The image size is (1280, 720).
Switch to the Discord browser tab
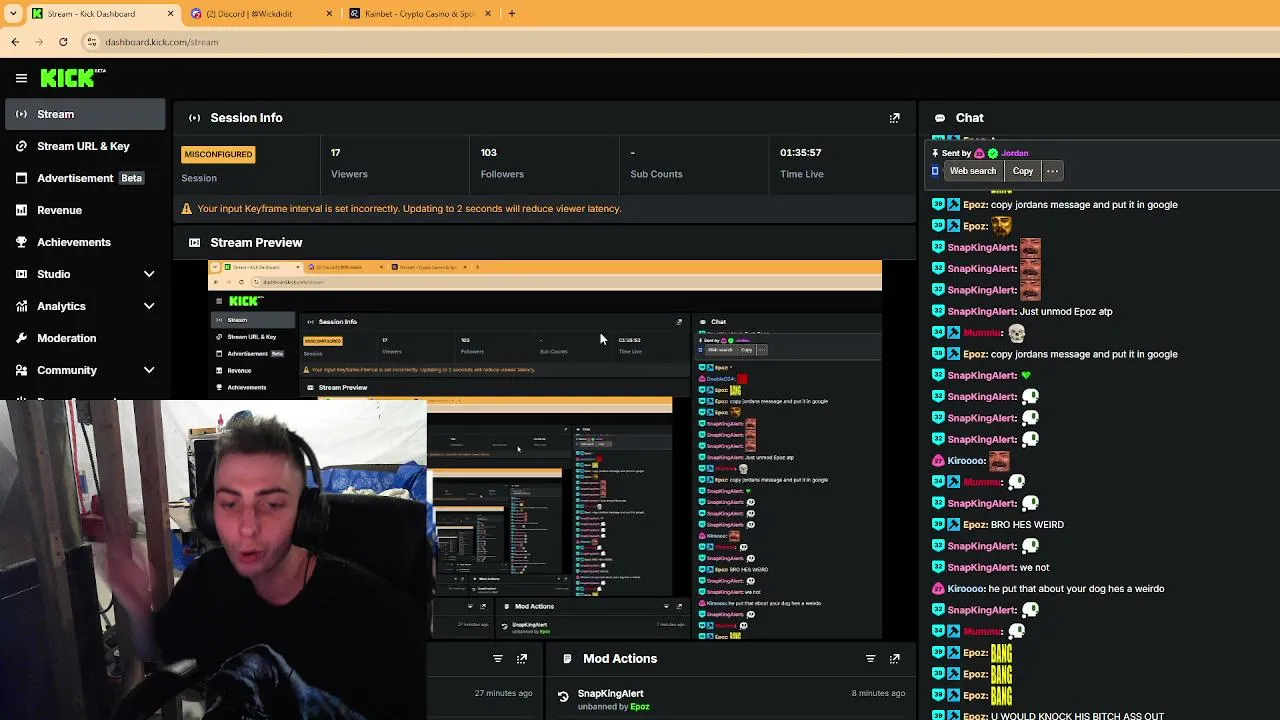(262, 14)
